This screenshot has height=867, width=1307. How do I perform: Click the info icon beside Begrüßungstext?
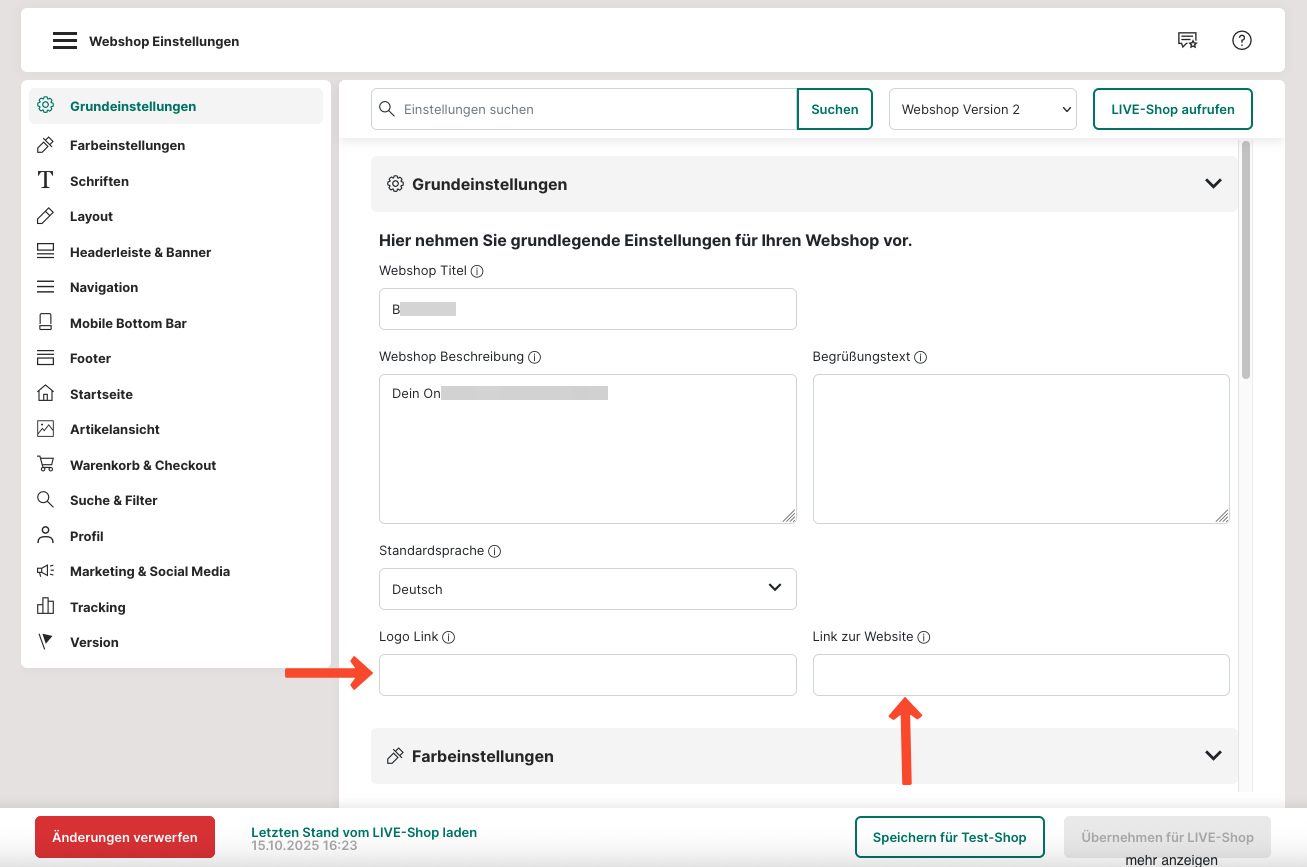pyautogui.click(x=921, y=357)
